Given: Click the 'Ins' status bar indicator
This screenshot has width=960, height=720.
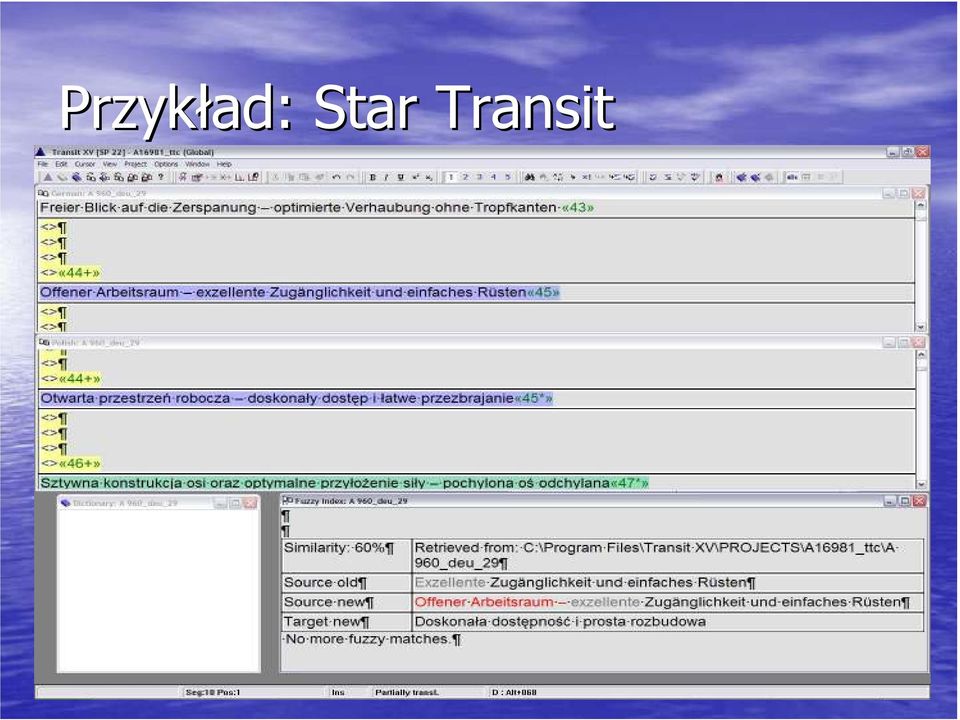Looking at the screenshot, I should tap(337, 692).
